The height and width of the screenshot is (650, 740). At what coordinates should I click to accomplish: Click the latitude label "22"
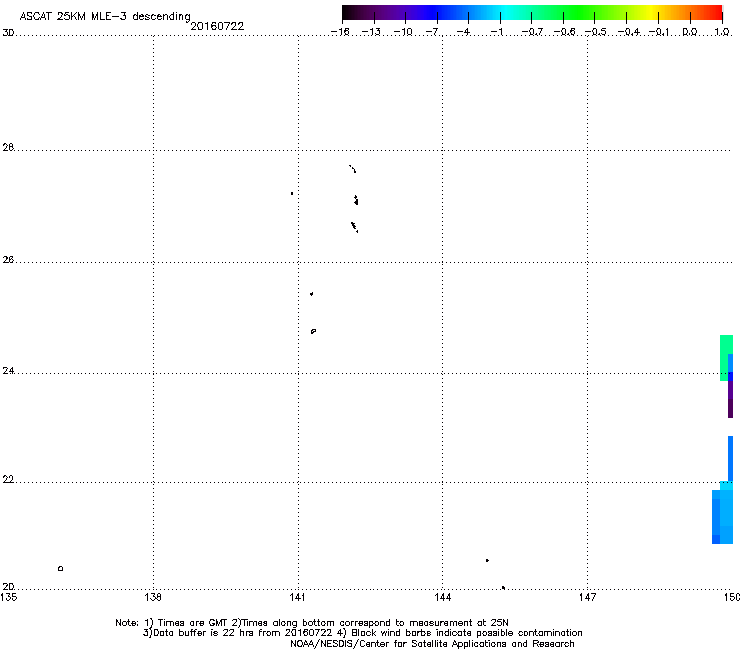point(8,480)
